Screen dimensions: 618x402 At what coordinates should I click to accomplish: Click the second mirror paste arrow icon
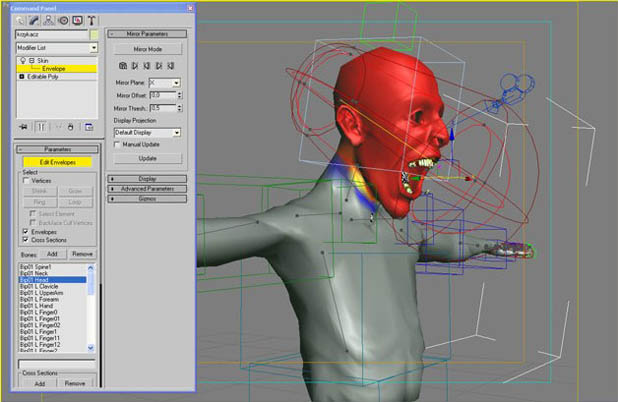135,66
